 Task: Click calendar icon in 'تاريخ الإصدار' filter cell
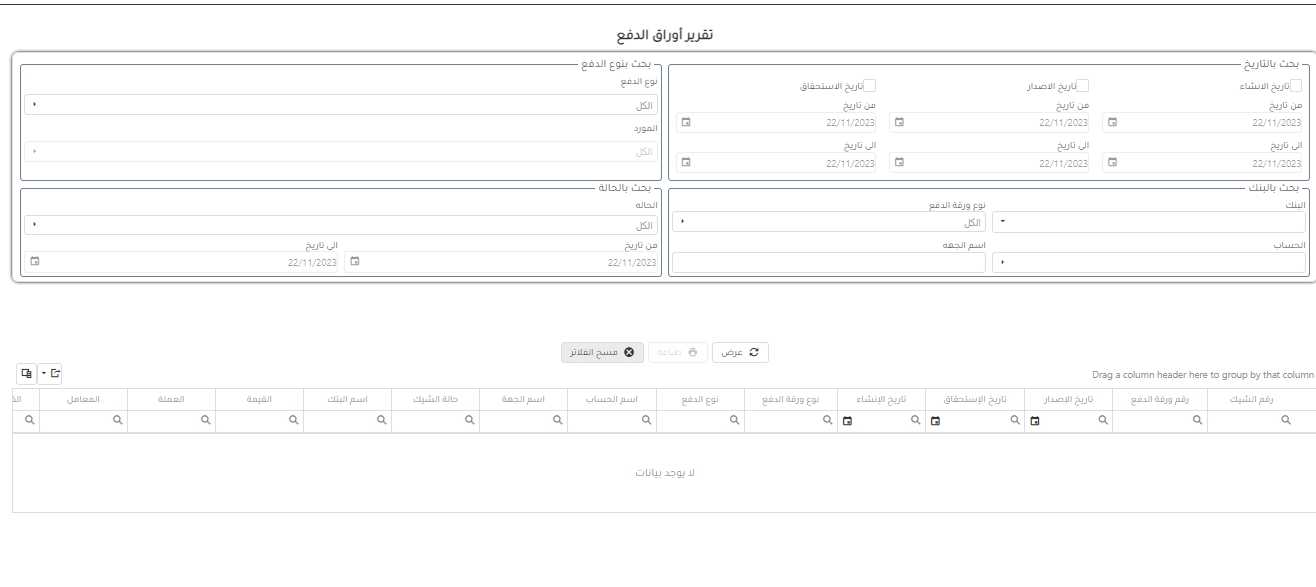click(1035, 423)
